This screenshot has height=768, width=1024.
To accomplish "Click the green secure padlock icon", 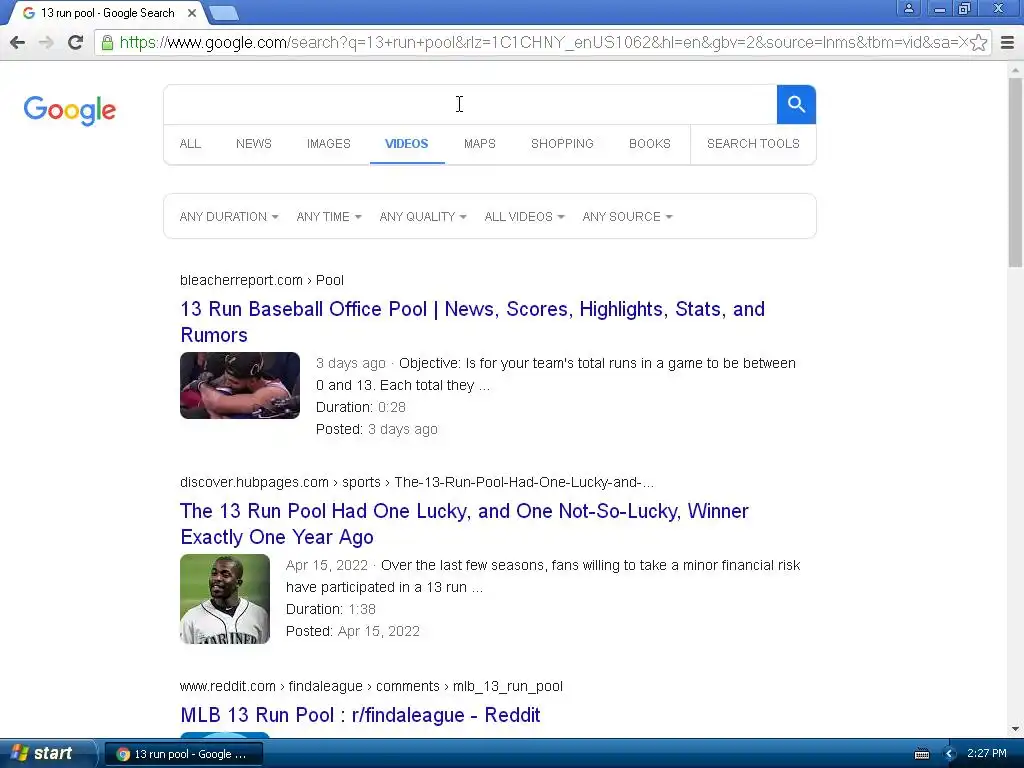I will [x=108, y=42].
